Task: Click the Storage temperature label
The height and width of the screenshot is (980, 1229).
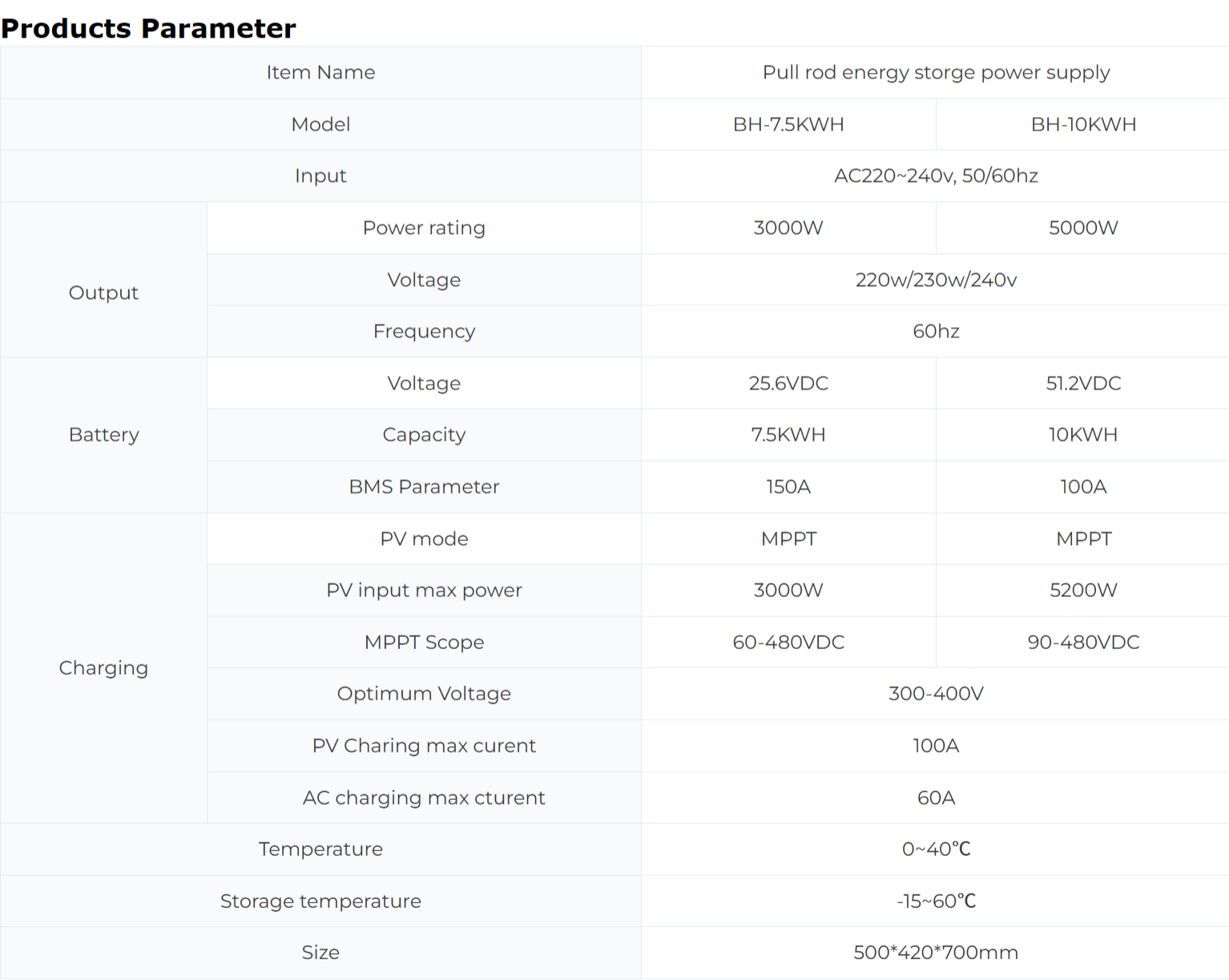Action: (x=320, y=901)
